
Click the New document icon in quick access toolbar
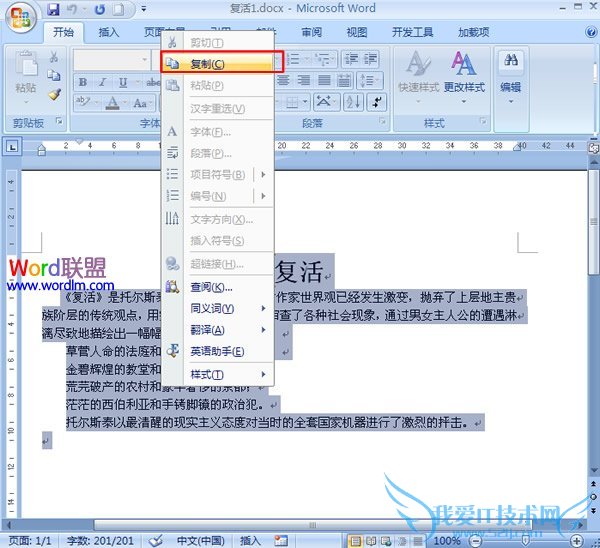coord(118,9)
